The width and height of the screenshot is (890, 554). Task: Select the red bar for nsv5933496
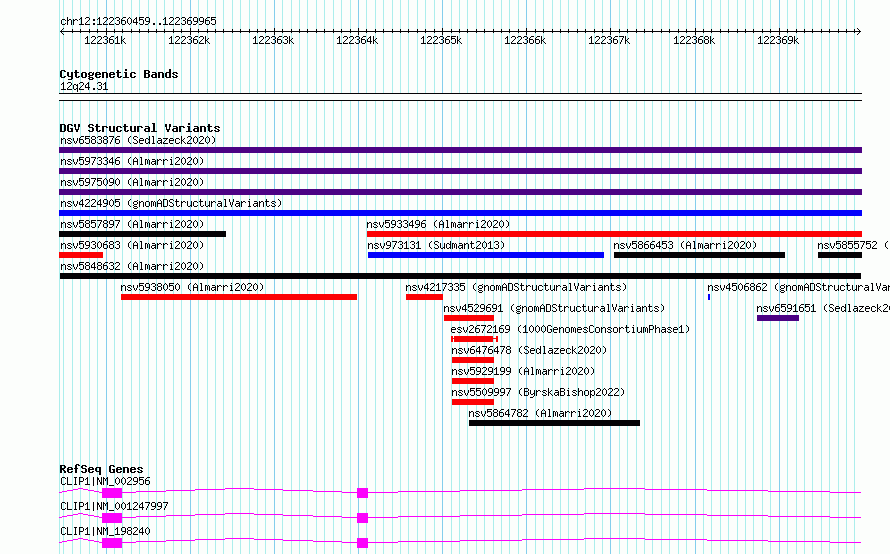coord(614,234)
